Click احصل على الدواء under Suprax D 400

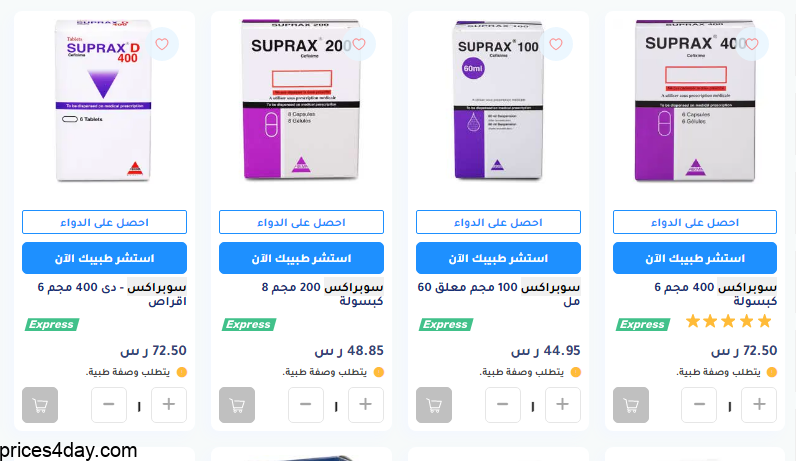[x=105, y=222]
